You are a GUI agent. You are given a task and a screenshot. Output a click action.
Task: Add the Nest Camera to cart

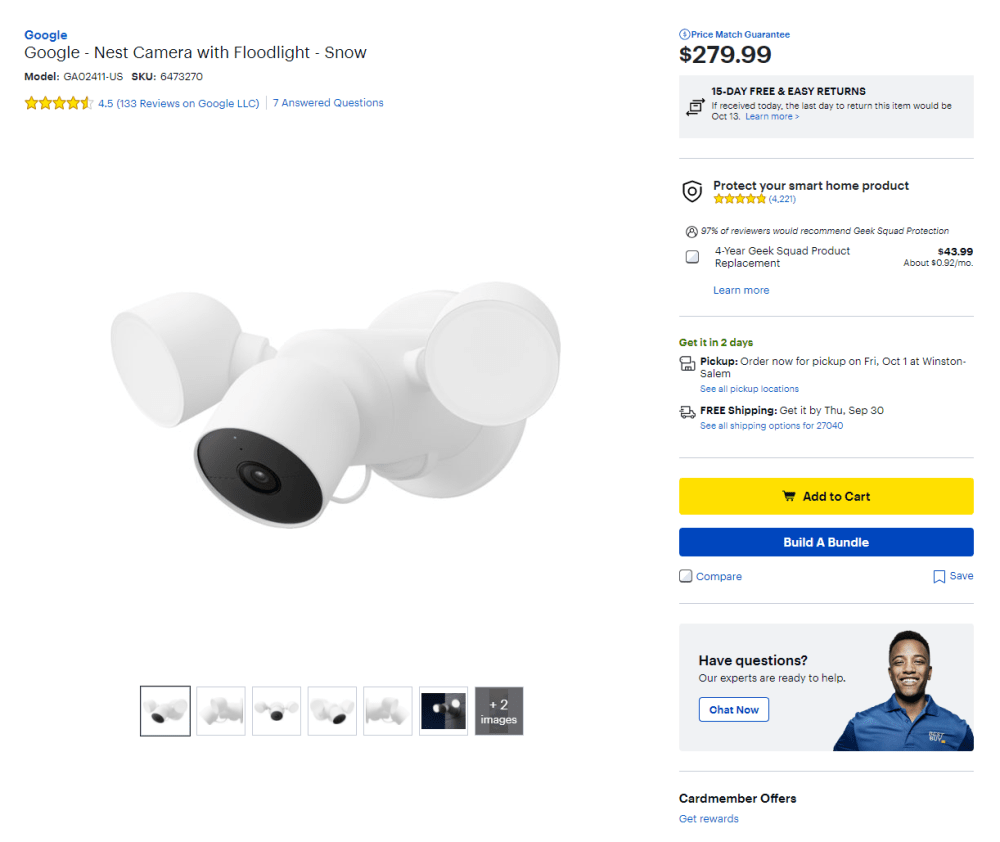coord(826,496)
